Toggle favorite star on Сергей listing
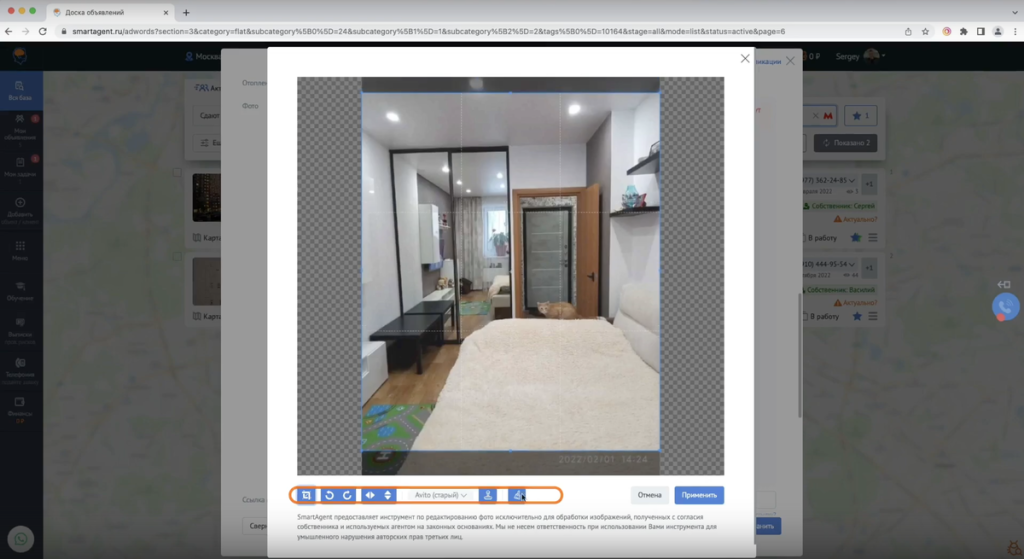 pyautogui.click(x=856, y=238)
